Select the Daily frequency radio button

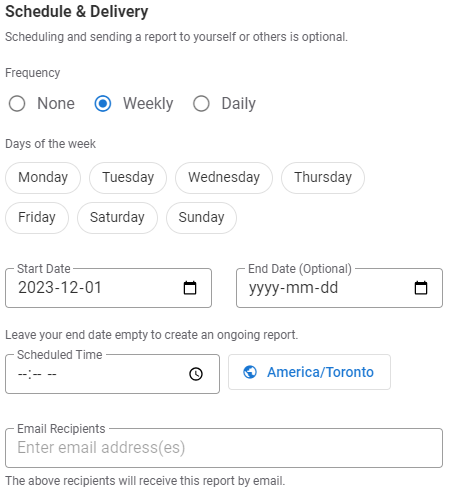201,104
